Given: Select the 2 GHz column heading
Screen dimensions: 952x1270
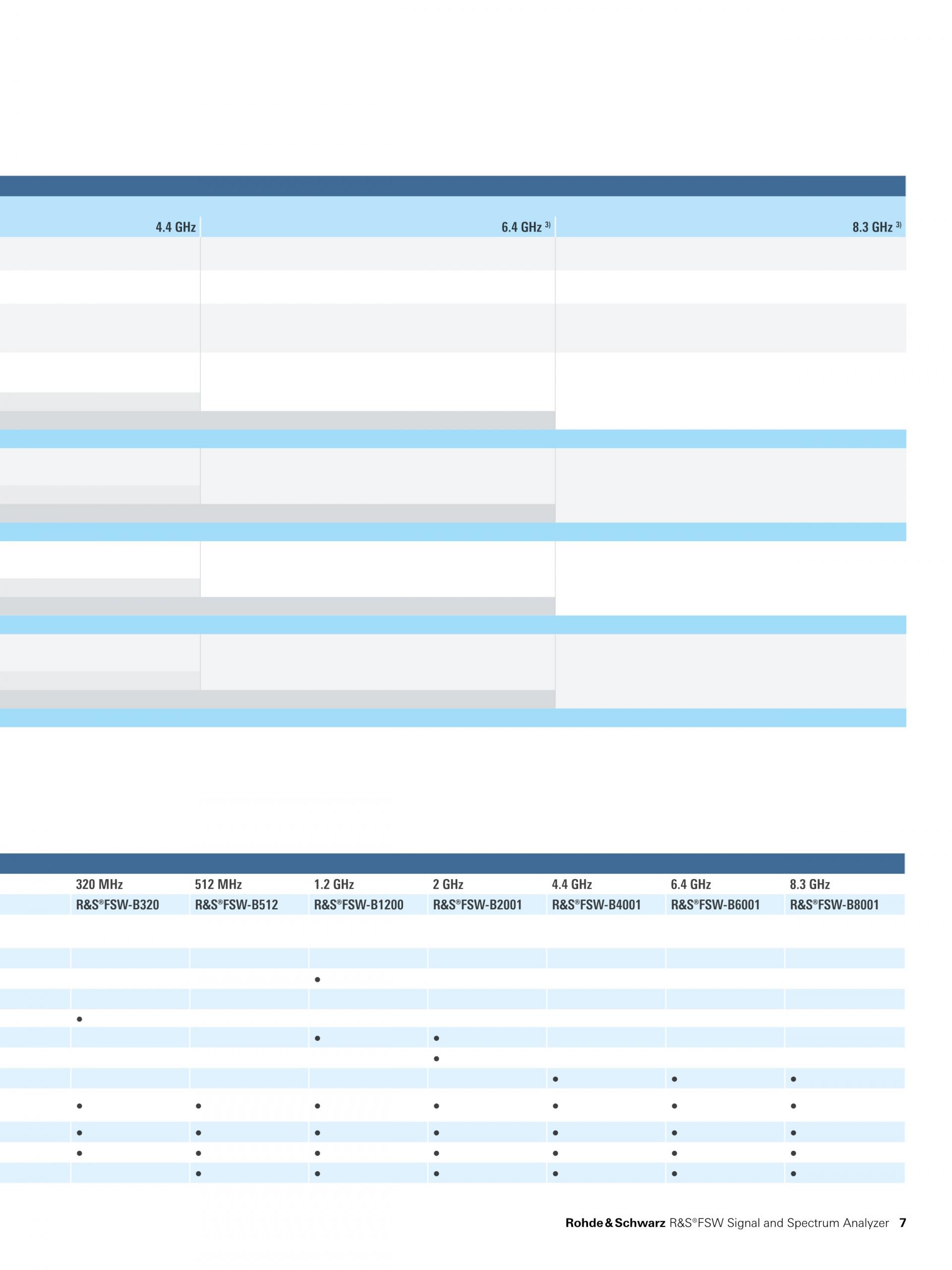Looking at the screenshot, I should pyautogui.click(x=448, y=885).
